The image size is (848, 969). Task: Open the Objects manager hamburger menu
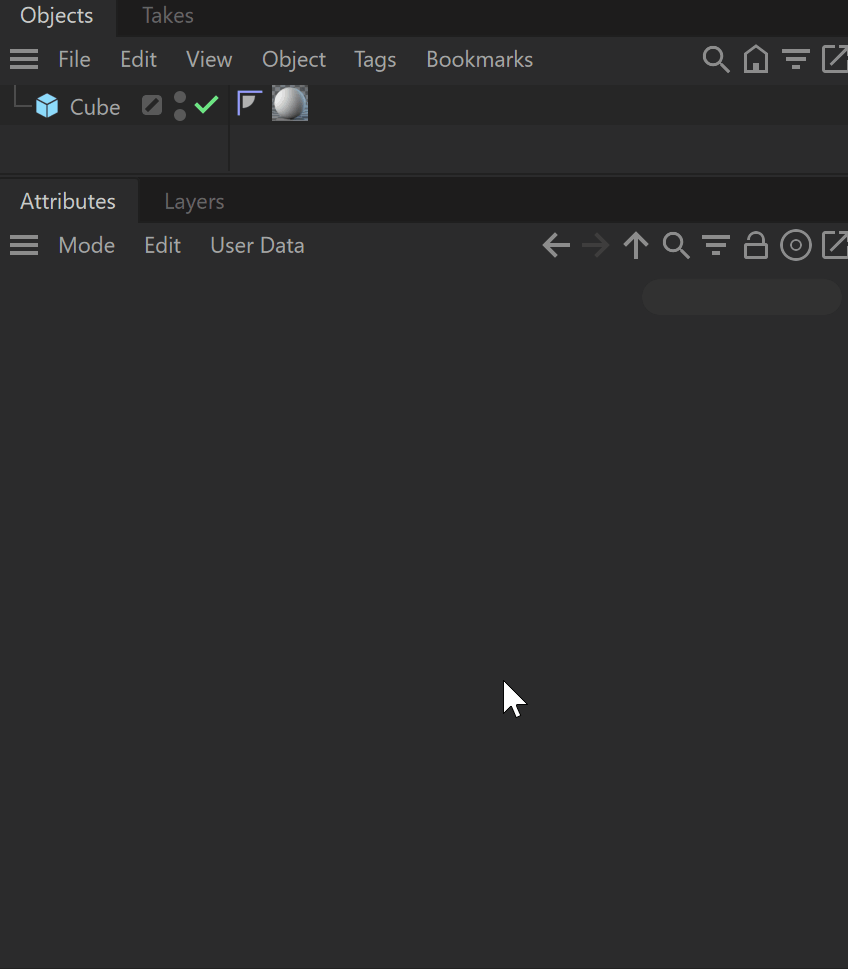[x=24, y=59]
